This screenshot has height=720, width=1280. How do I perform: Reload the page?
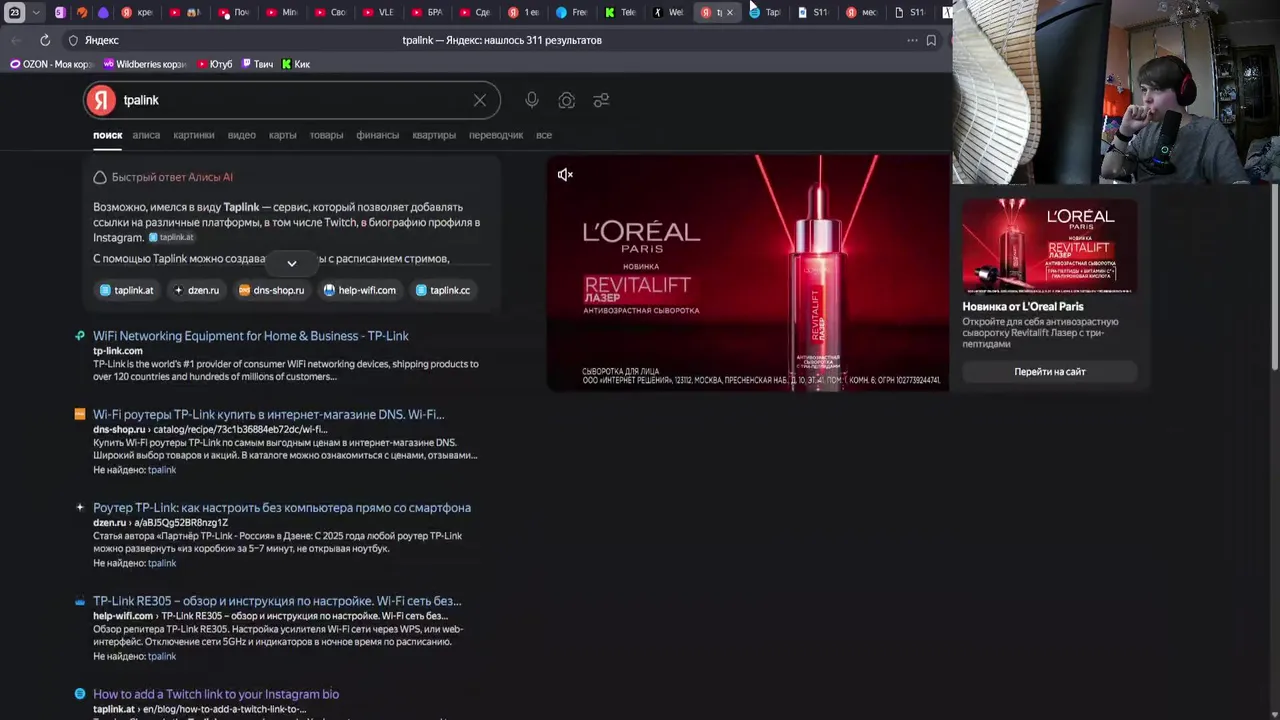point(45,40)
